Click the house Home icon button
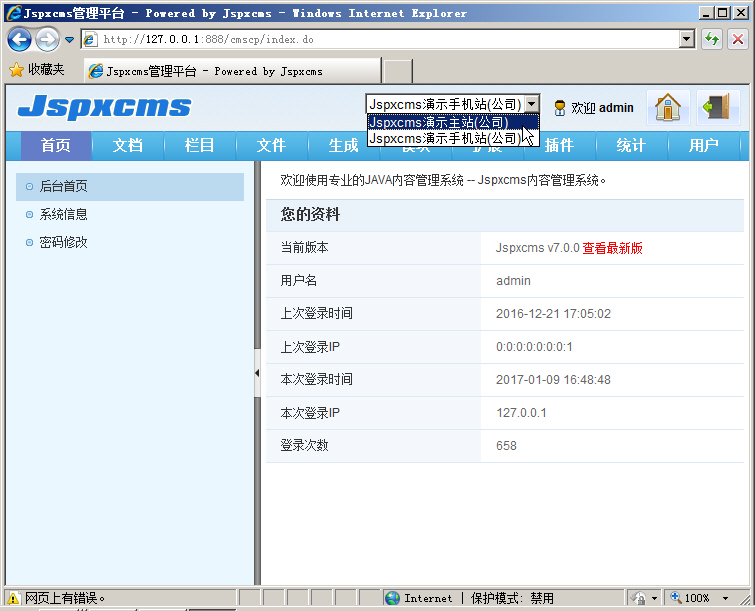This screenshot has width=755, height=611. click(x=667, y=107)
